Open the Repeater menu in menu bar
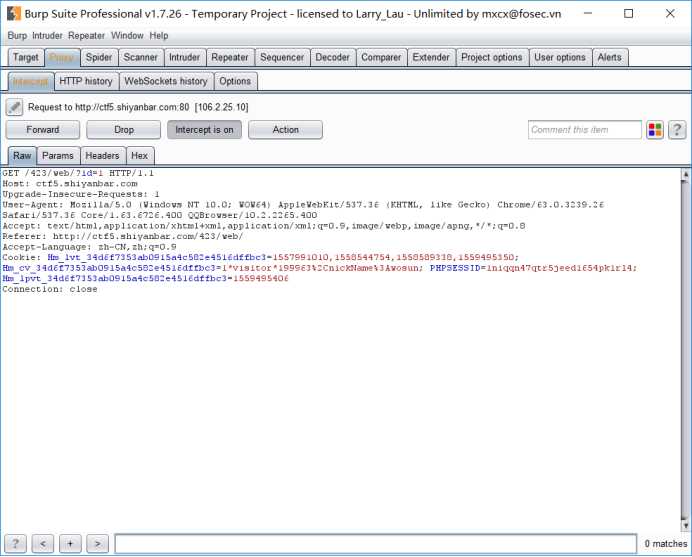Image resolution: width=692 pixels, height=557 pixels. [x=86, y=36]
